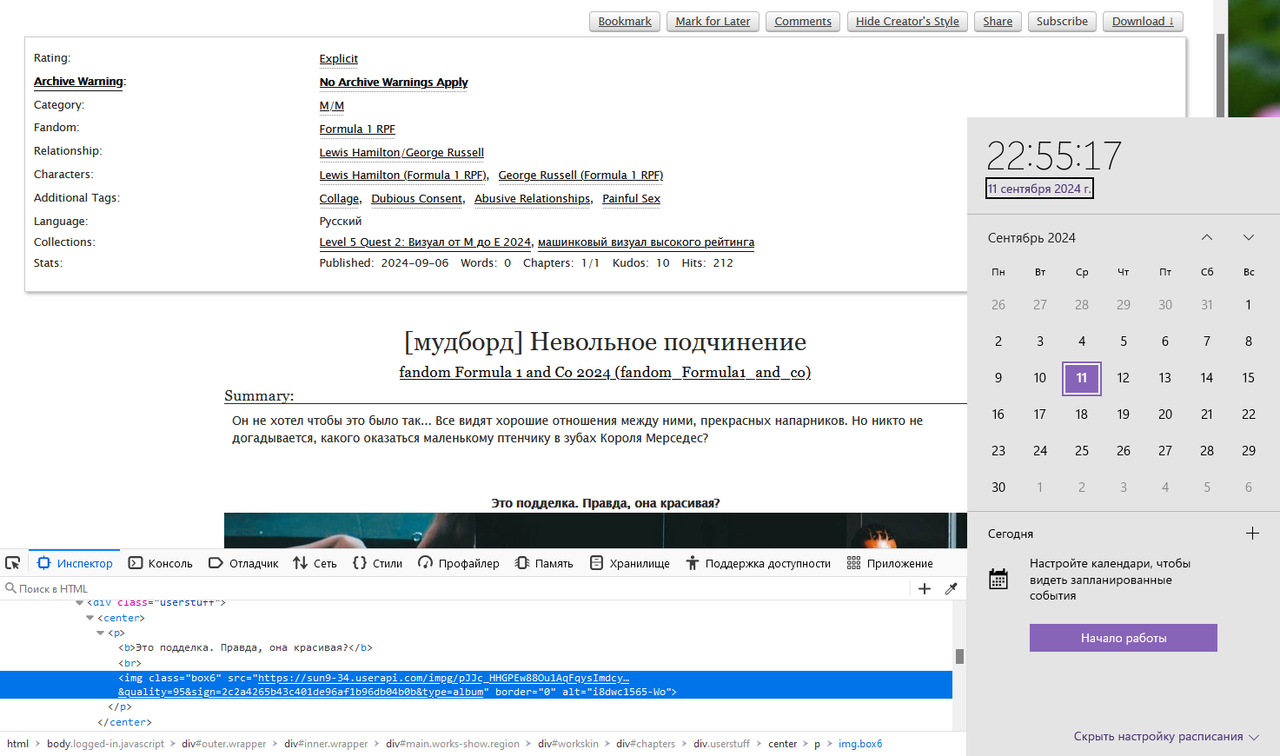Select today, day 11, in calendar
Image resolution: width=1280 pixels, height=756 pixels.
(1082, 378)
